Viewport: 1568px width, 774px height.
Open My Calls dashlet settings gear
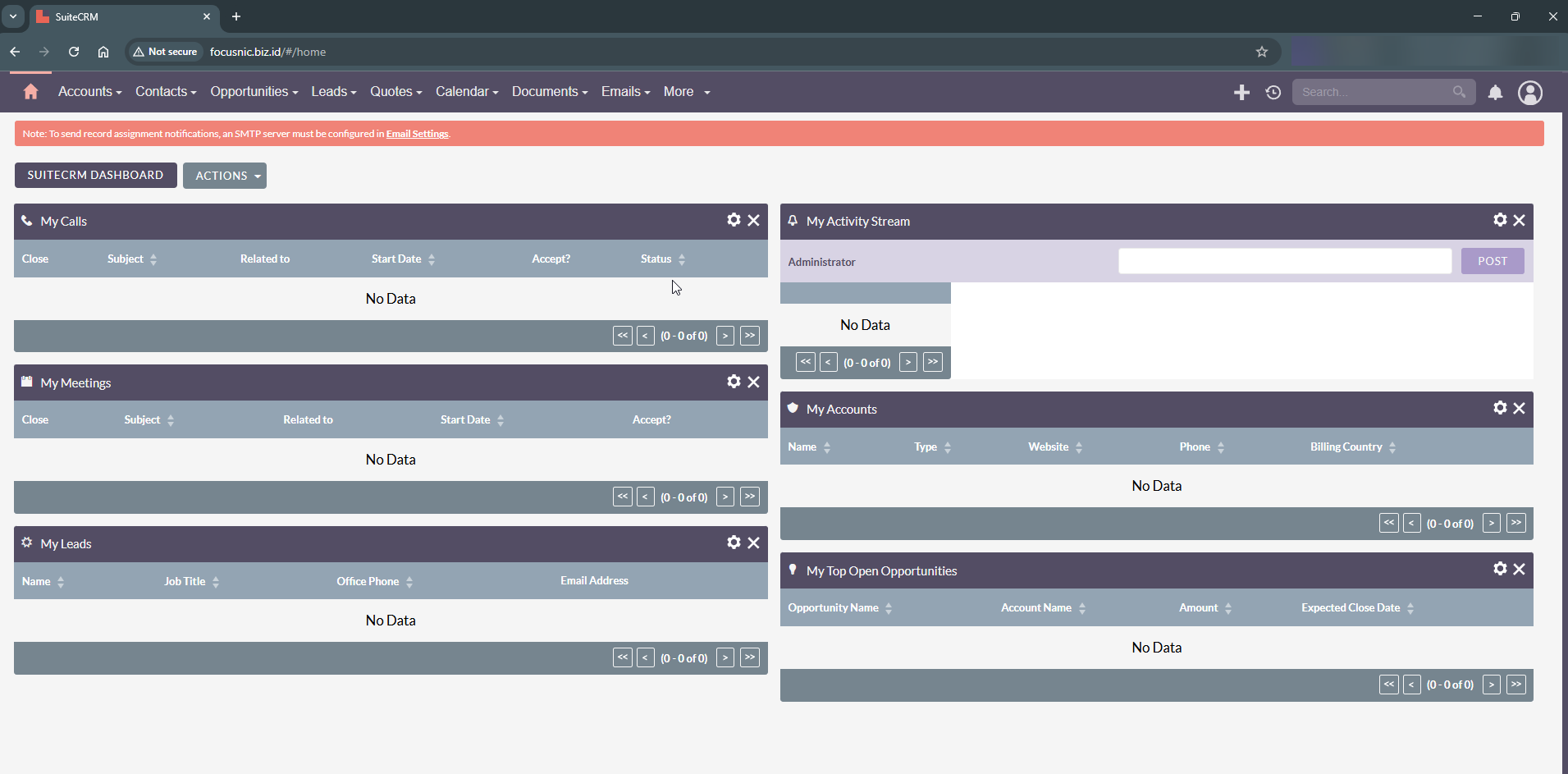click(x=734, y=220)
